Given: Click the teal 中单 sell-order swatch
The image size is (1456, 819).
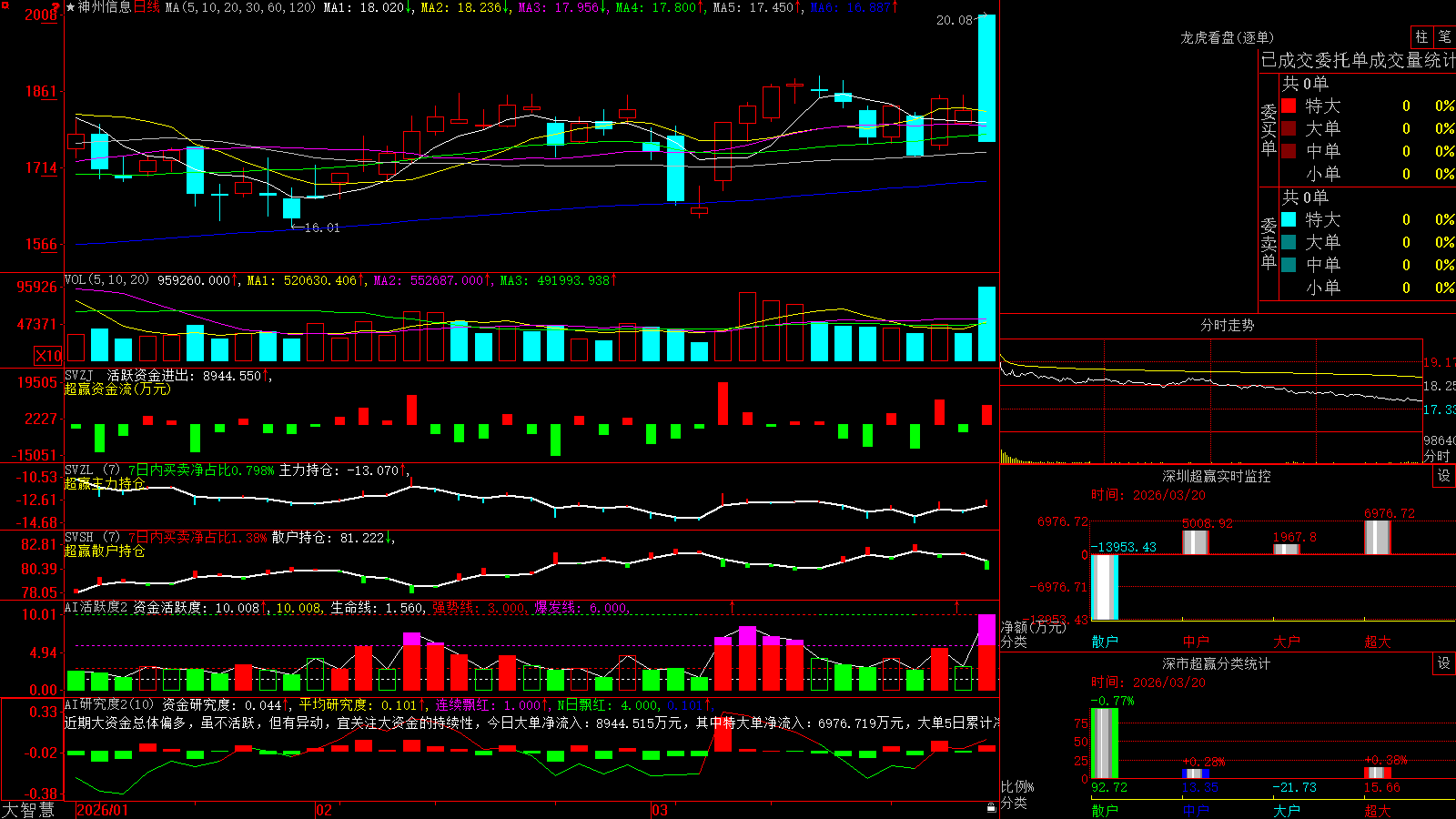Looking at the screenshot, I should (x=1289, y=265).
